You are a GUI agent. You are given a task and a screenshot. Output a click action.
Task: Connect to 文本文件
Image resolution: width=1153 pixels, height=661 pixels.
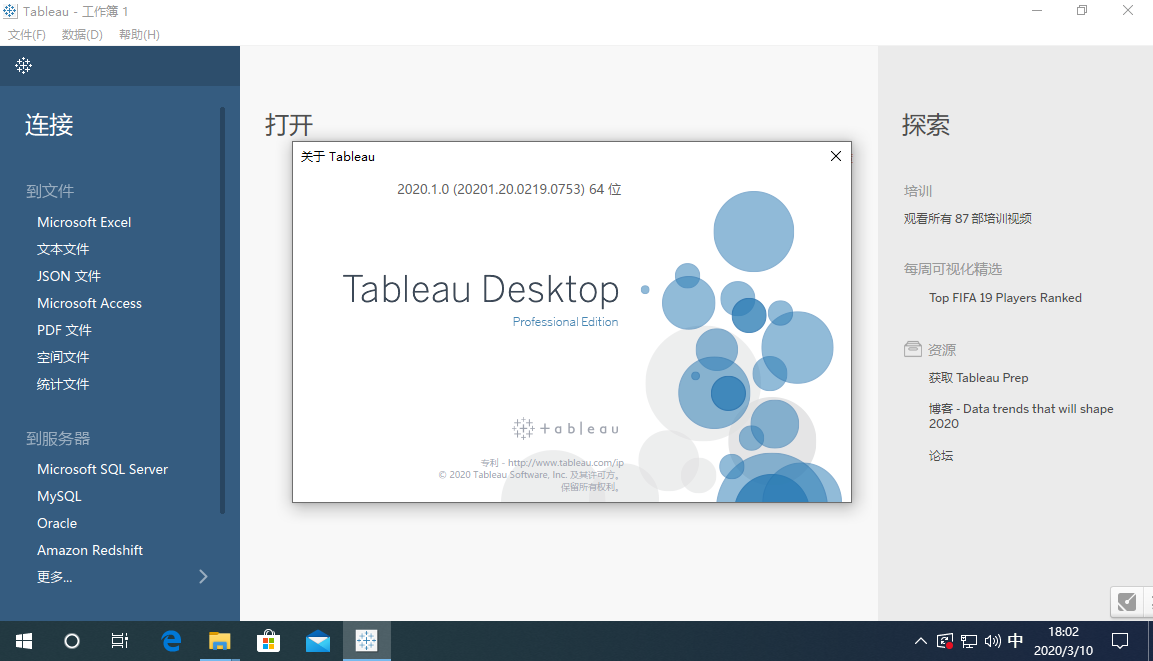coord(63,249)
